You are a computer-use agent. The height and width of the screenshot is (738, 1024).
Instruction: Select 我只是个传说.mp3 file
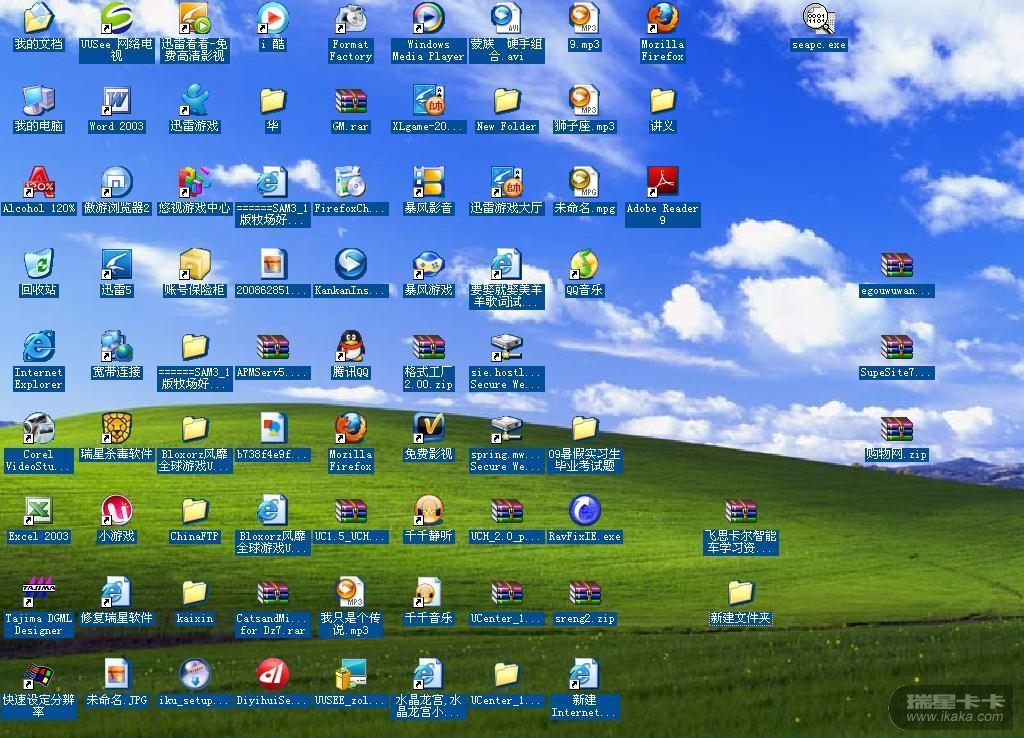[351, 592]
